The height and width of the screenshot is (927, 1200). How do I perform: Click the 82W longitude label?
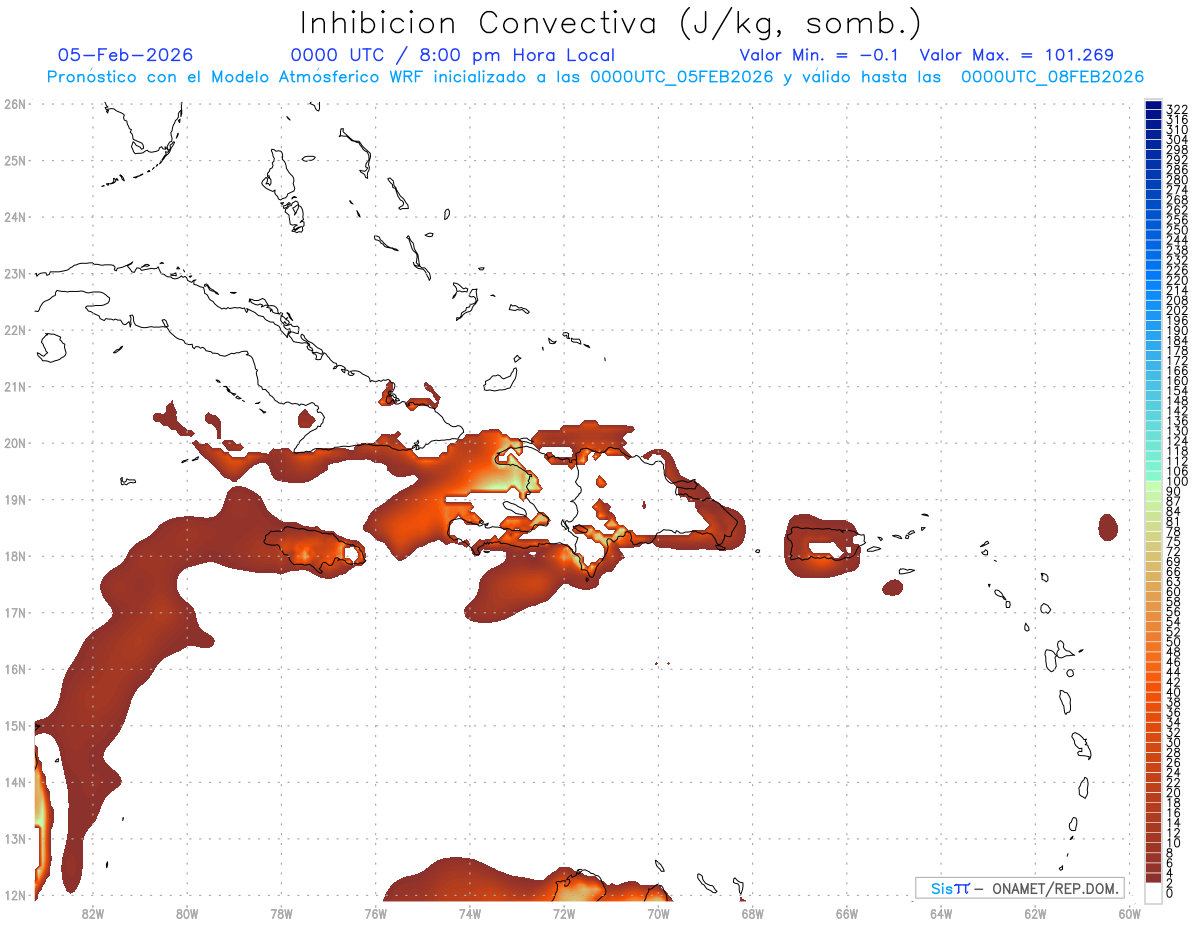pos(93,913)
